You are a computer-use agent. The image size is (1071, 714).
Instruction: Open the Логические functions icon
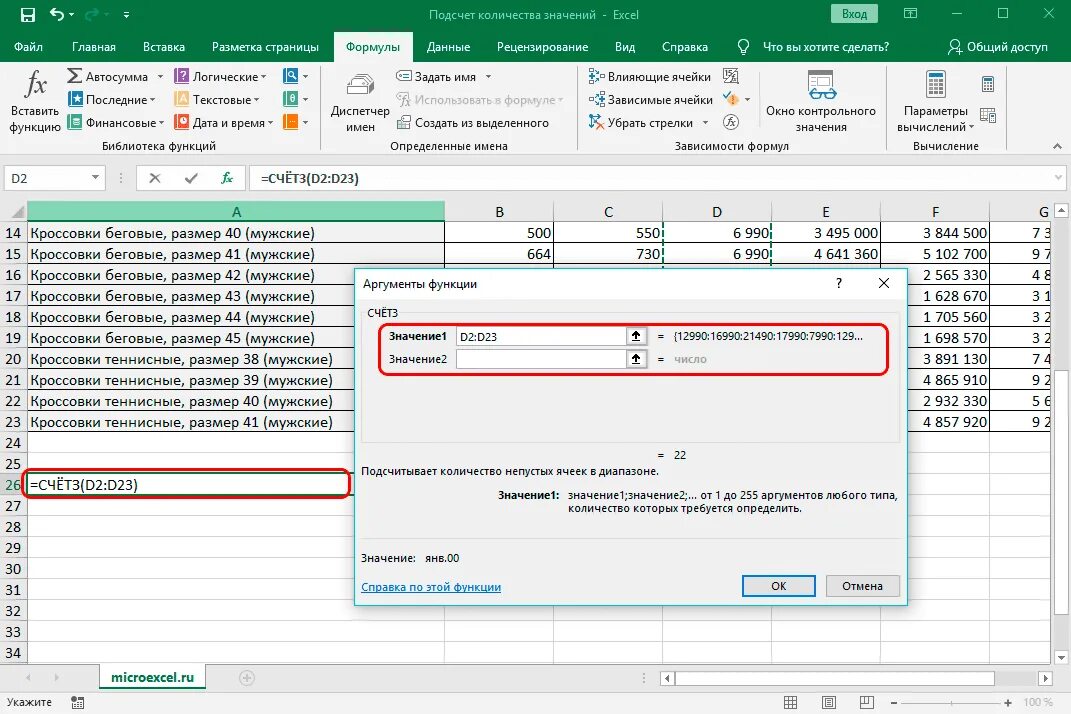[182, 77]
